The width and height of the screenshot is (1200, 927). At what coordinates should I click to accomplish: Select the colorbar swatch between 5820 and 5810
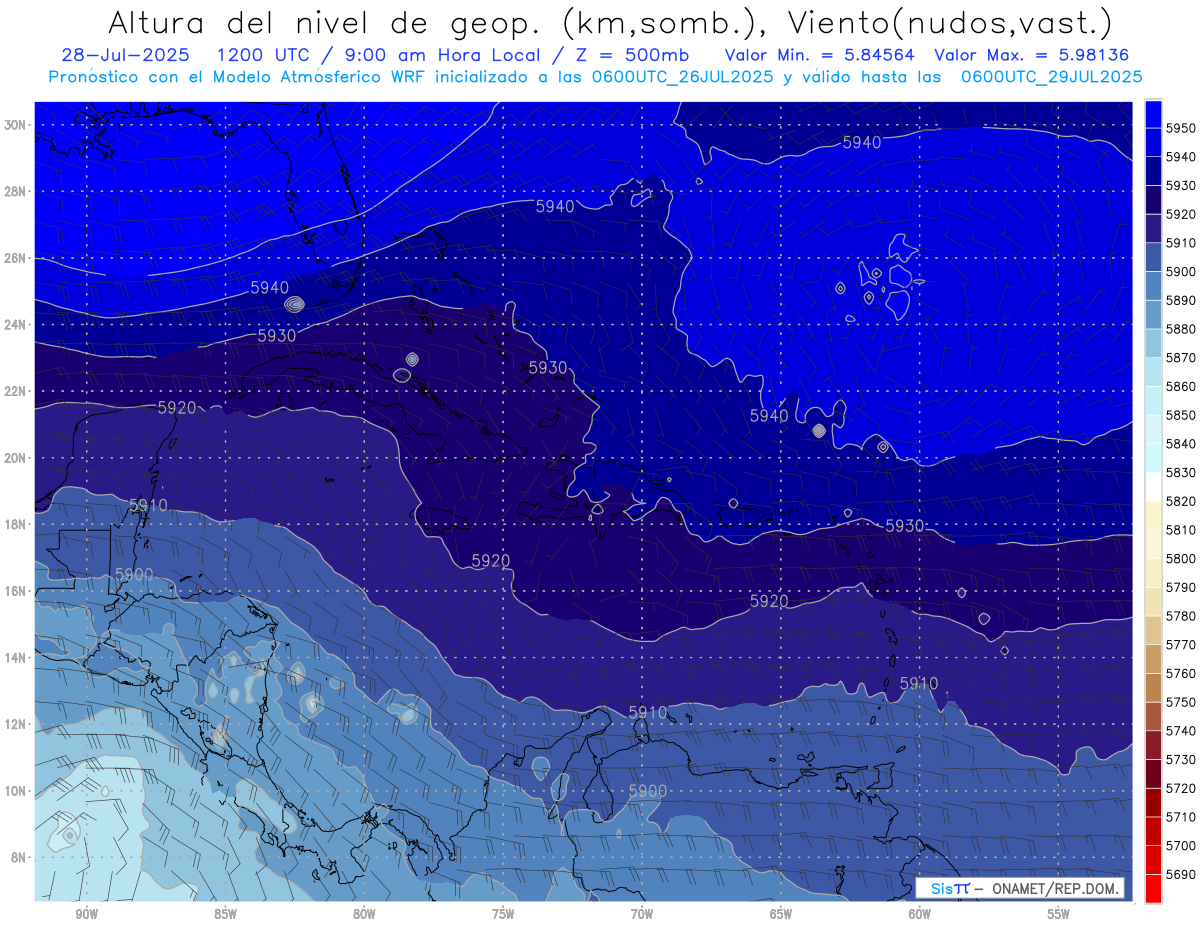tap(1153, 515)
